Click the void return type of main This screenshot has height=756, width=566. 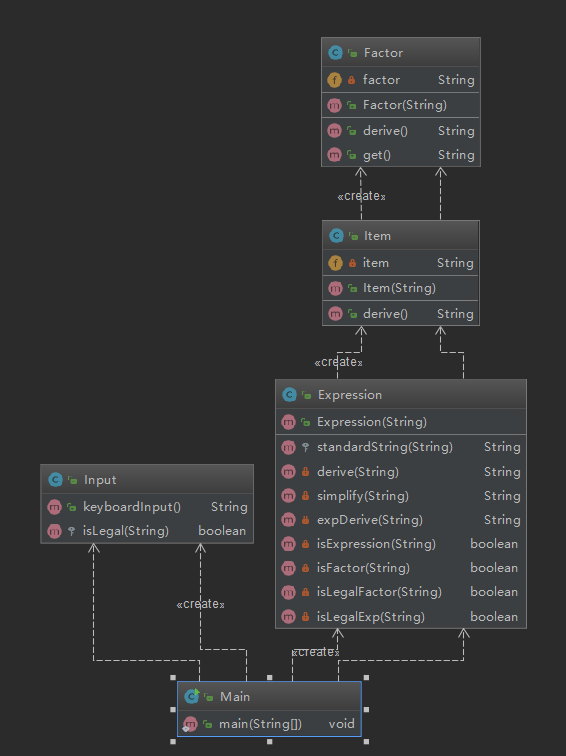(341, 724)
